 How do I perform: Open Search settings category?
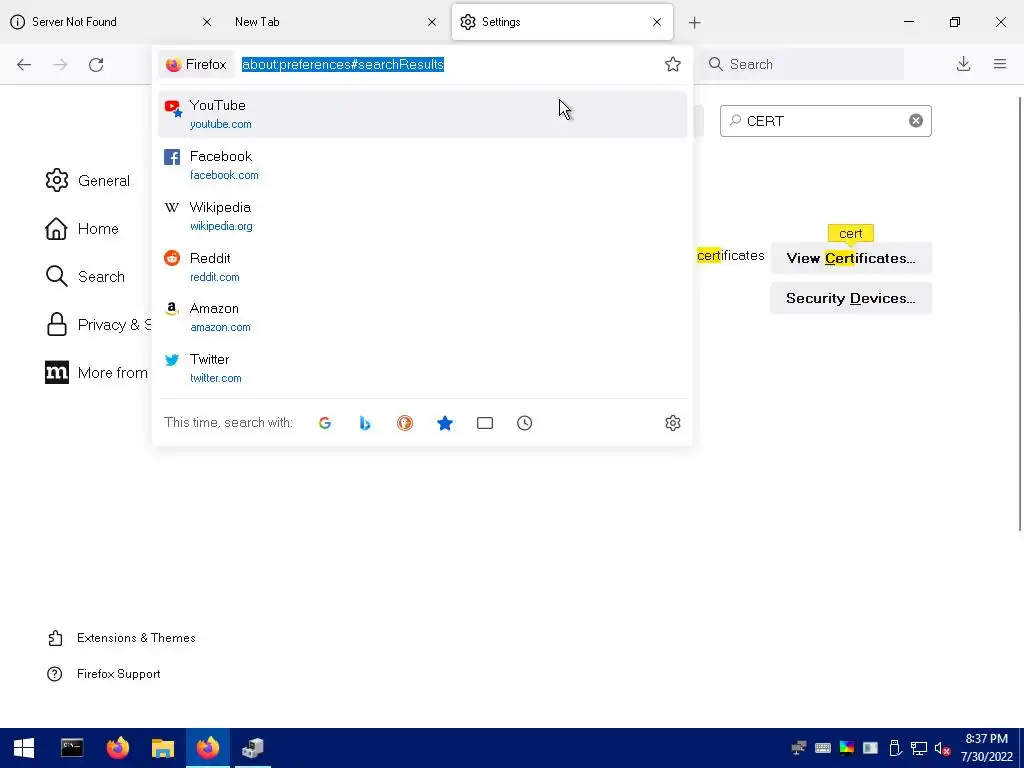[85, 277]
